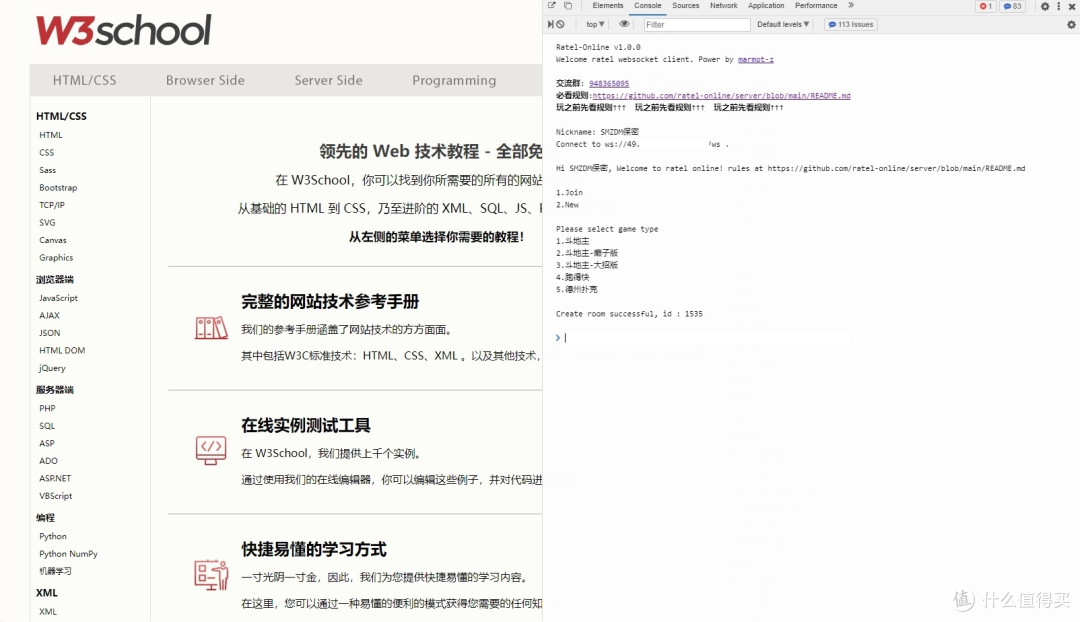The image size is (1080, 622).
Task: Open the marmot-z author link in console
Action: (756, 60)
